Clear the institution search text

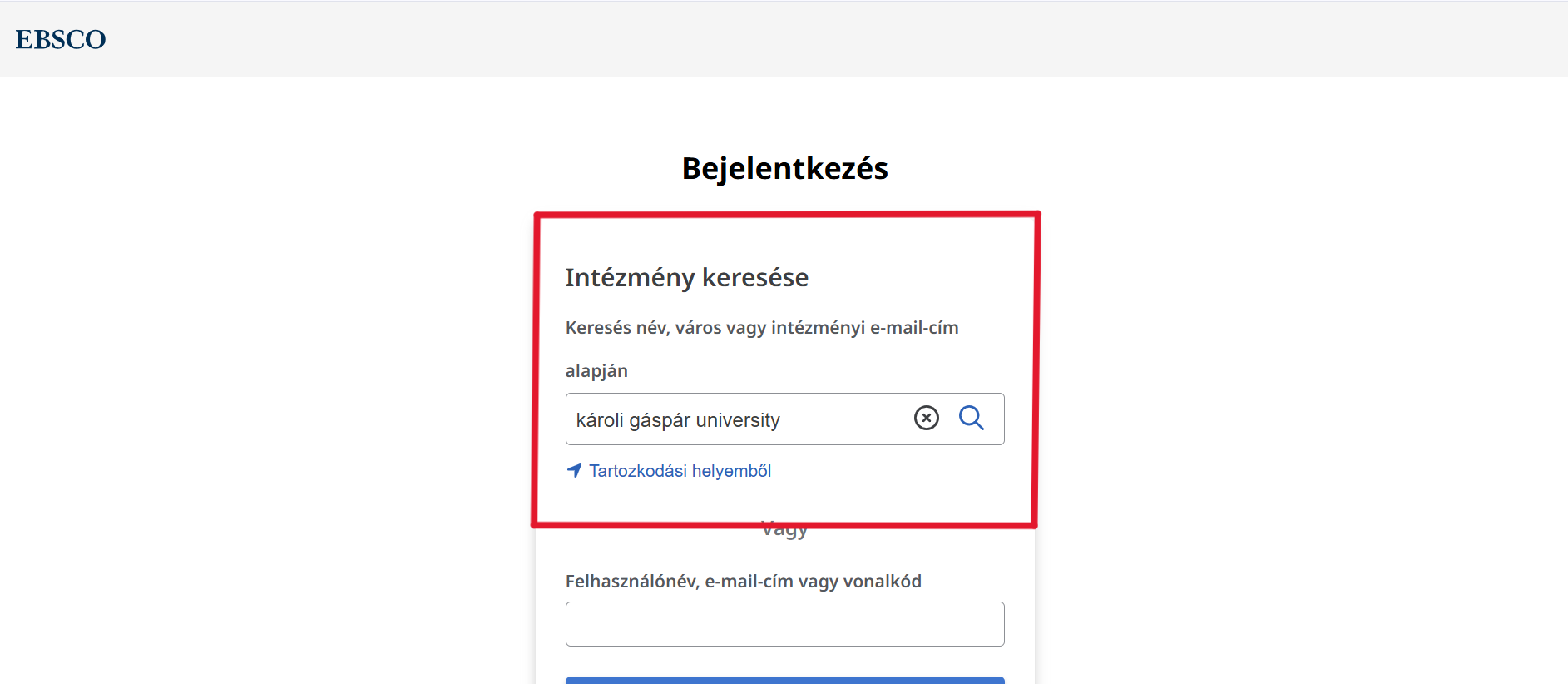(926, 418)
